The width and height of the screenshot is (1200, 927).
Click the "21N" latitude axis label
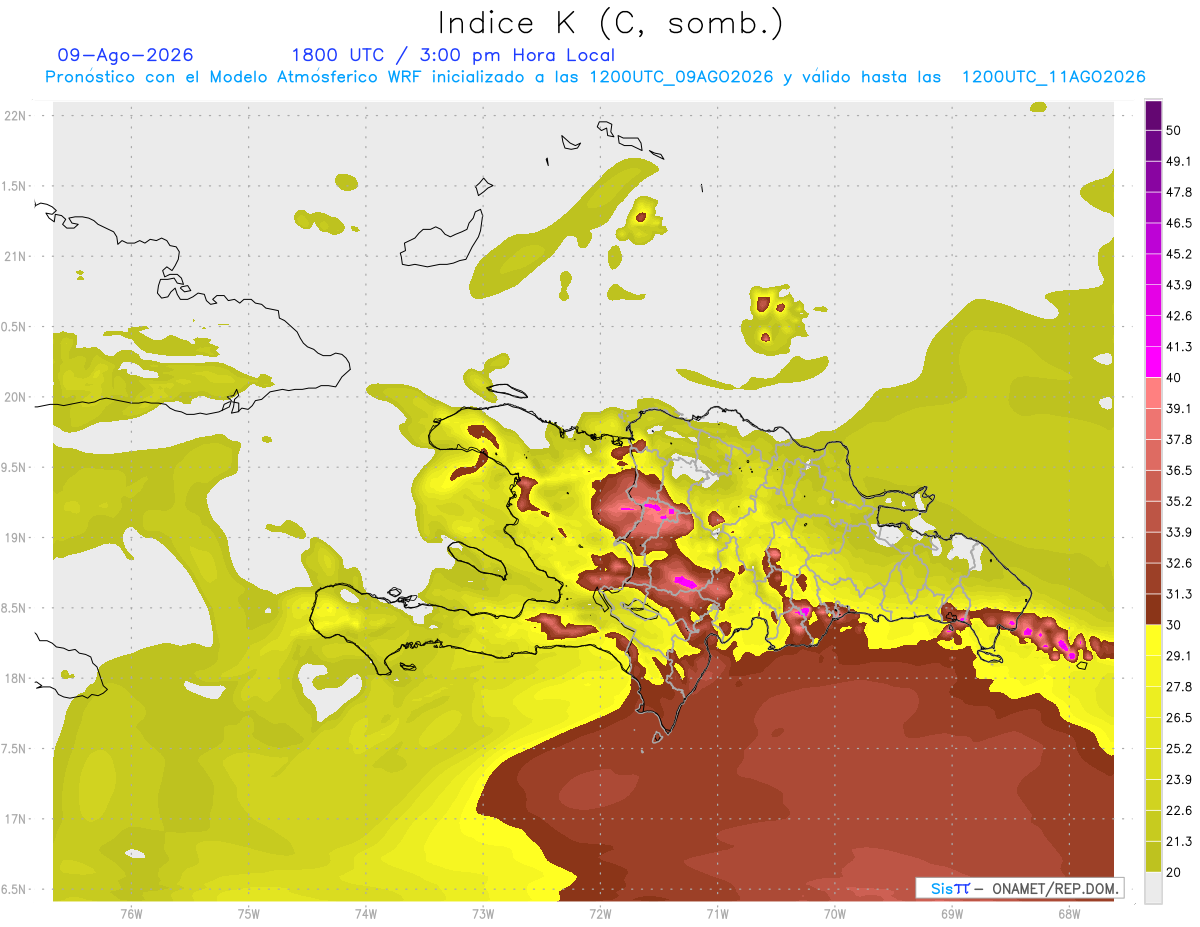click(16, 257)
